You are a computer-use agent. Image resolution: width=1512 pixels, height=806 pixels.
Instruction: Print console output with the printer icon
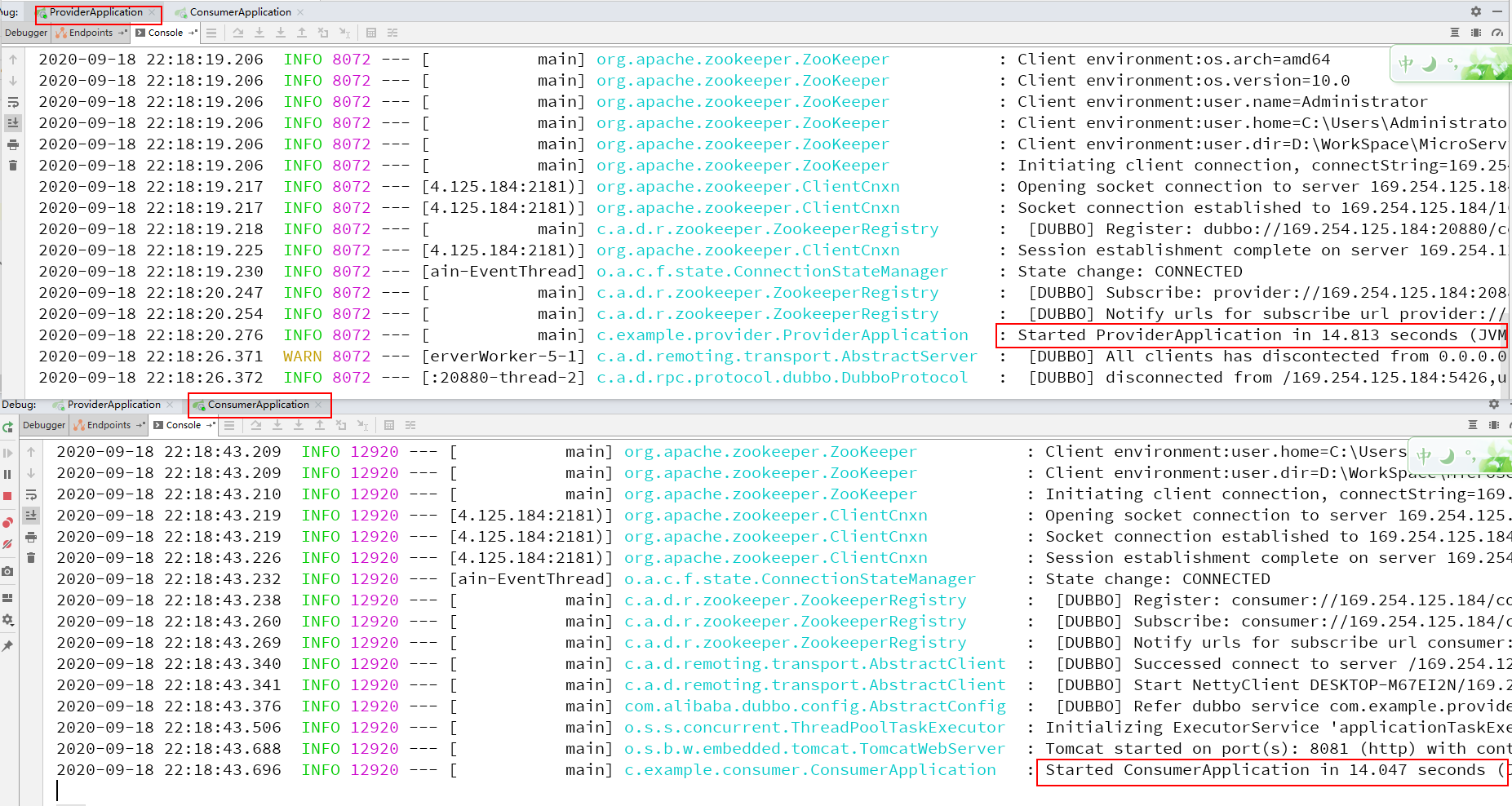[31, 538]
